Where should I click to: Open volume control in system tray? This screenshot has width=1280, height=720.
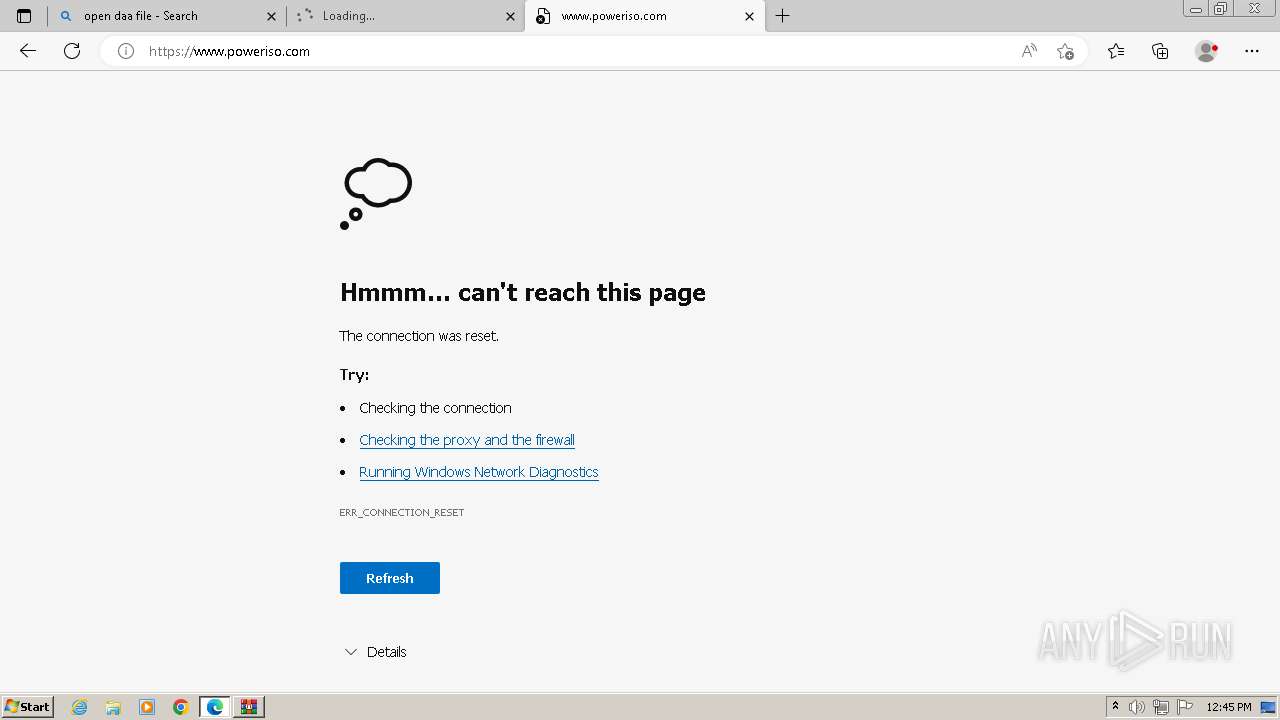[1137, 707]
